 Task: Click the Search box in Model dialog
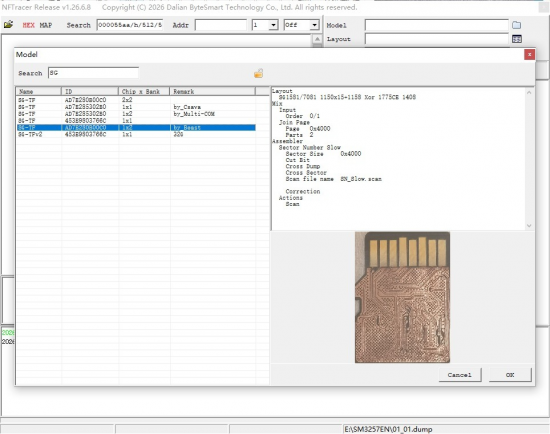(x=93, y=73)
